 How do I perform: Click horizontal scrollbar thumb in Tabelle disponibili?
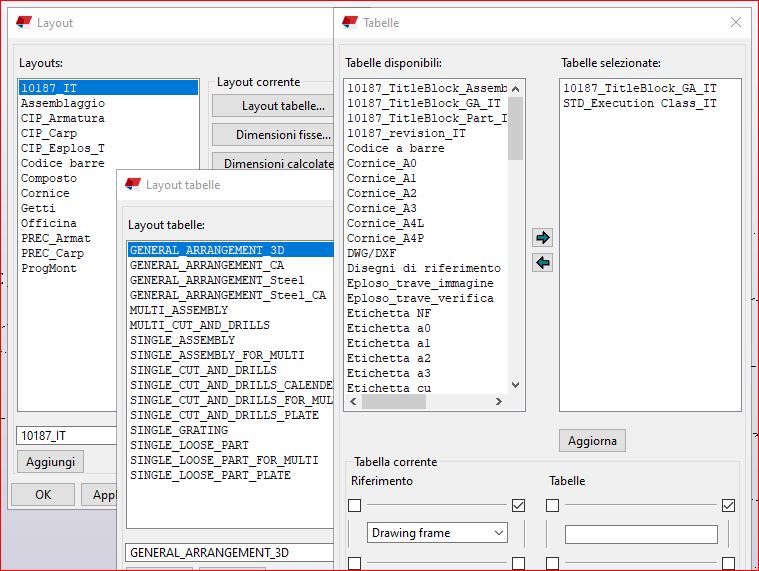point(394,402)
